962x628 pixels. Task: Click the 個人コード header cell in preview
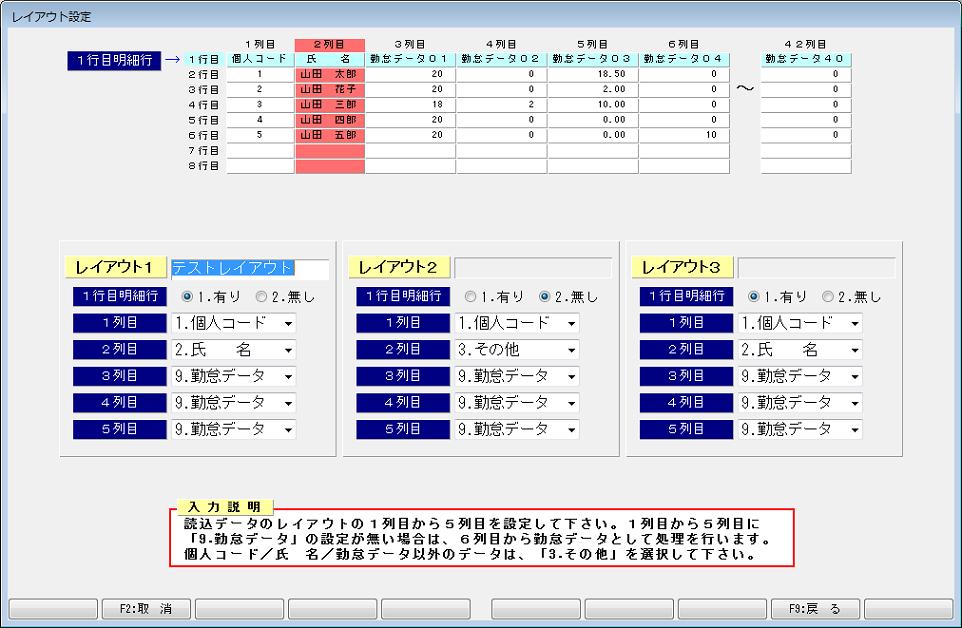(x=260, y=59)
